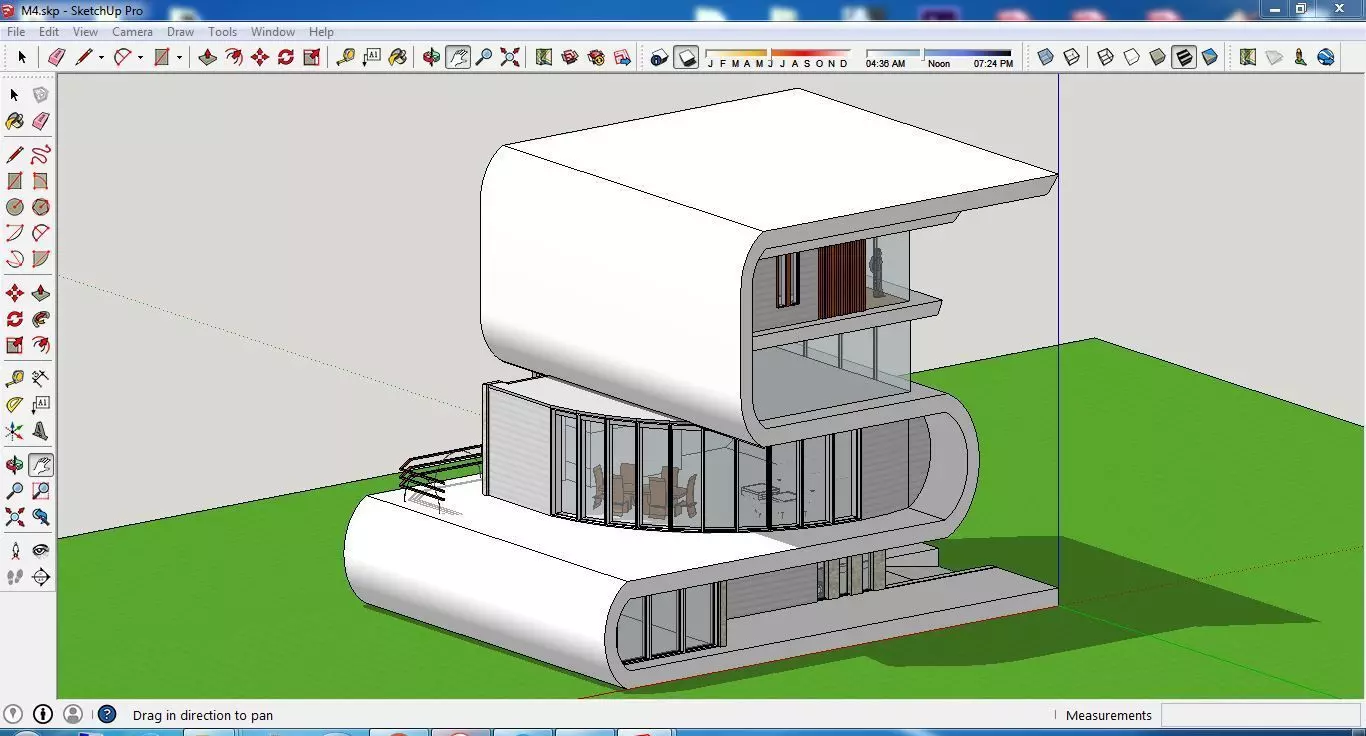The image size is (1366, 736).
Task: Select the Zoom Window tool
Action: click(x=40, y=491)
